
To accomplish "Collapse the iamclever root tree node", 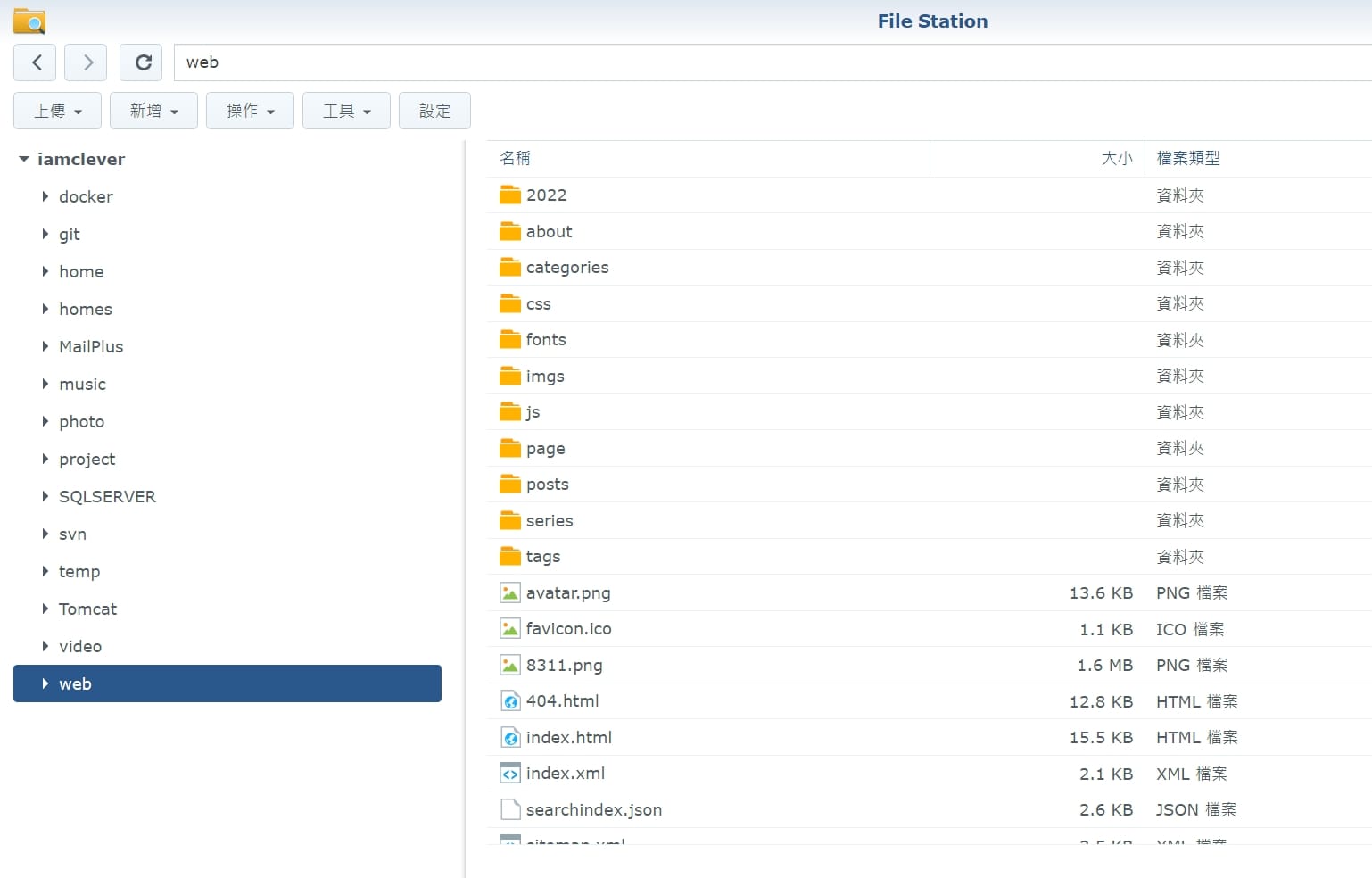I will pos(24,159).
